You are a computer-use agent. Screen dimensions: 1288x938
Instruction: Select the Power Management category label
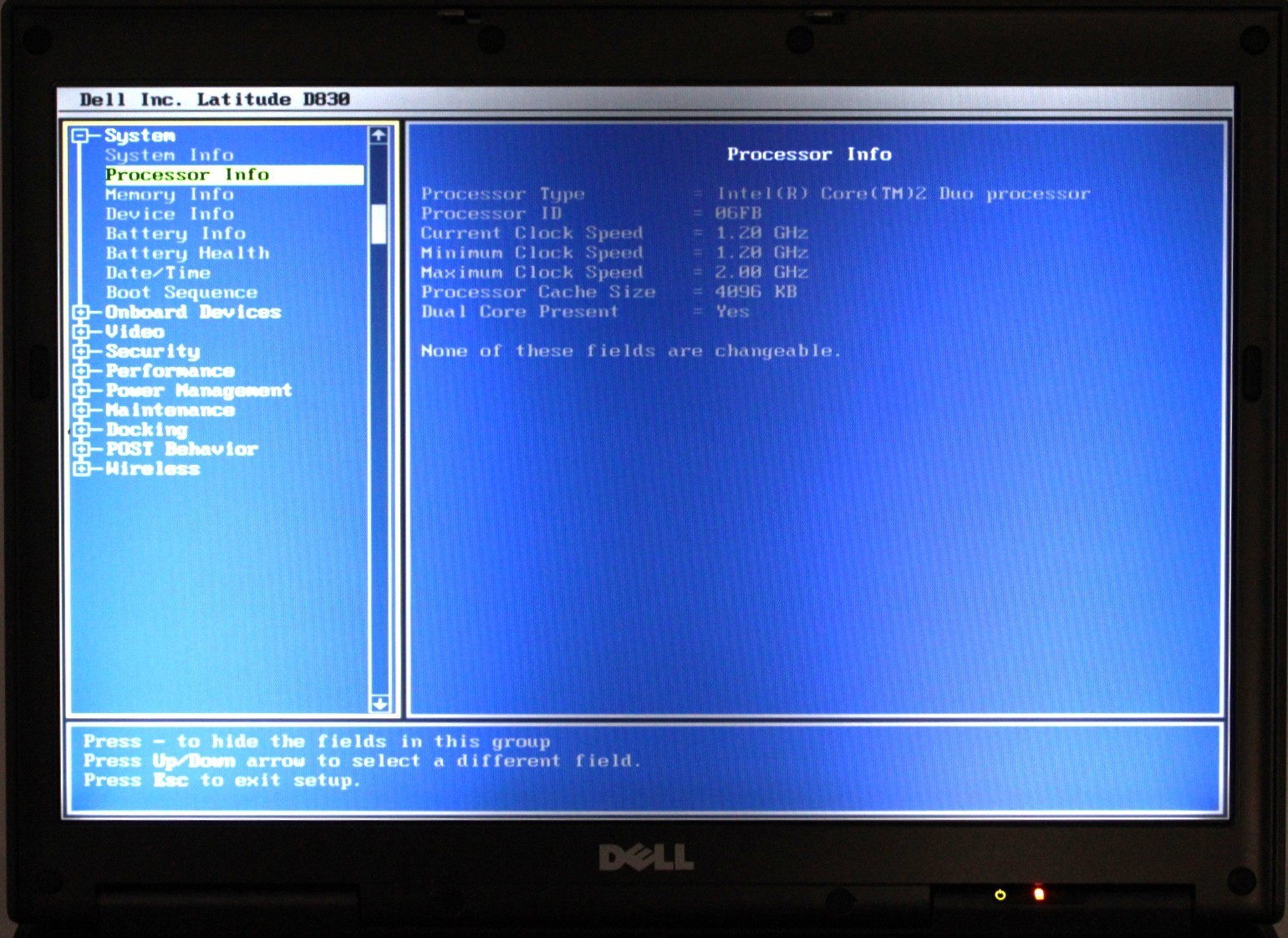[x=199, y=390]
